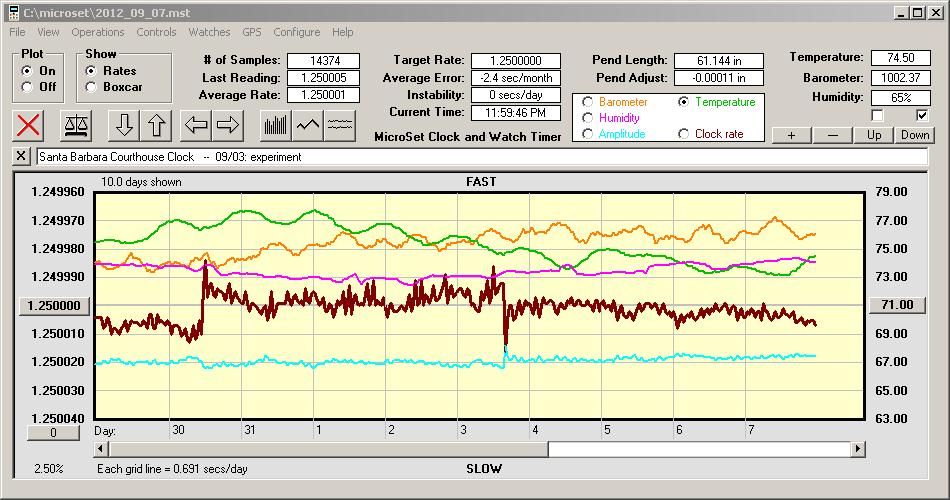Click the Barometer reading field
The image size is (950, 500).
(900, 78)
